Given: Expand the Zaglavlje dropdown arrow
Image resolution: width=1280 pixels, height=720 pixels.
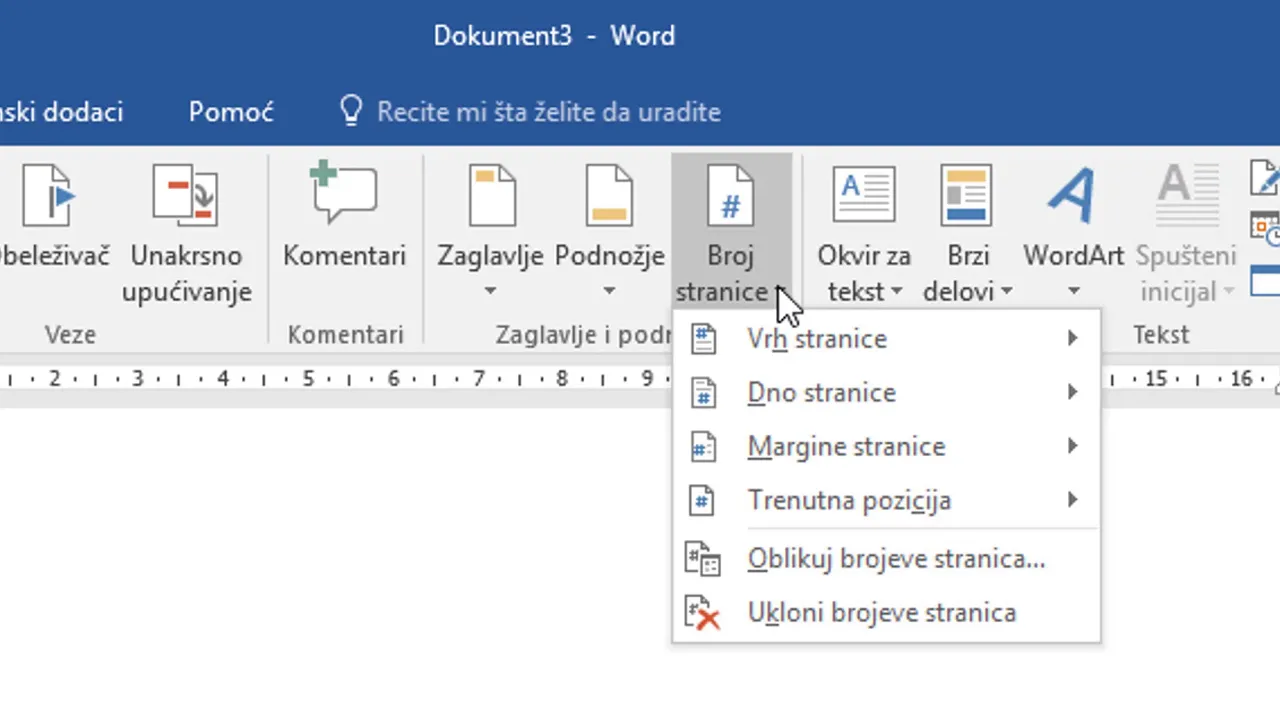Looking at the screenshot, I should pyautogui.click(x=491, y=292).
